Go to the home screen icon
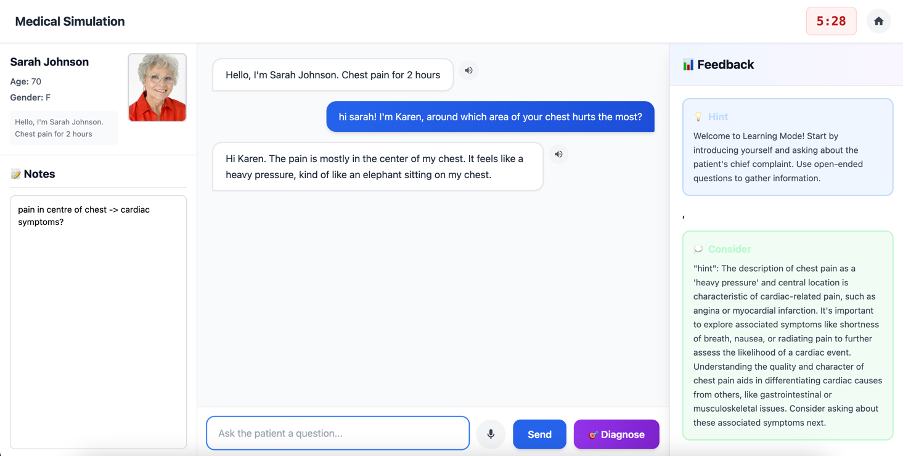The image size is (904, 456). [878, 21]
